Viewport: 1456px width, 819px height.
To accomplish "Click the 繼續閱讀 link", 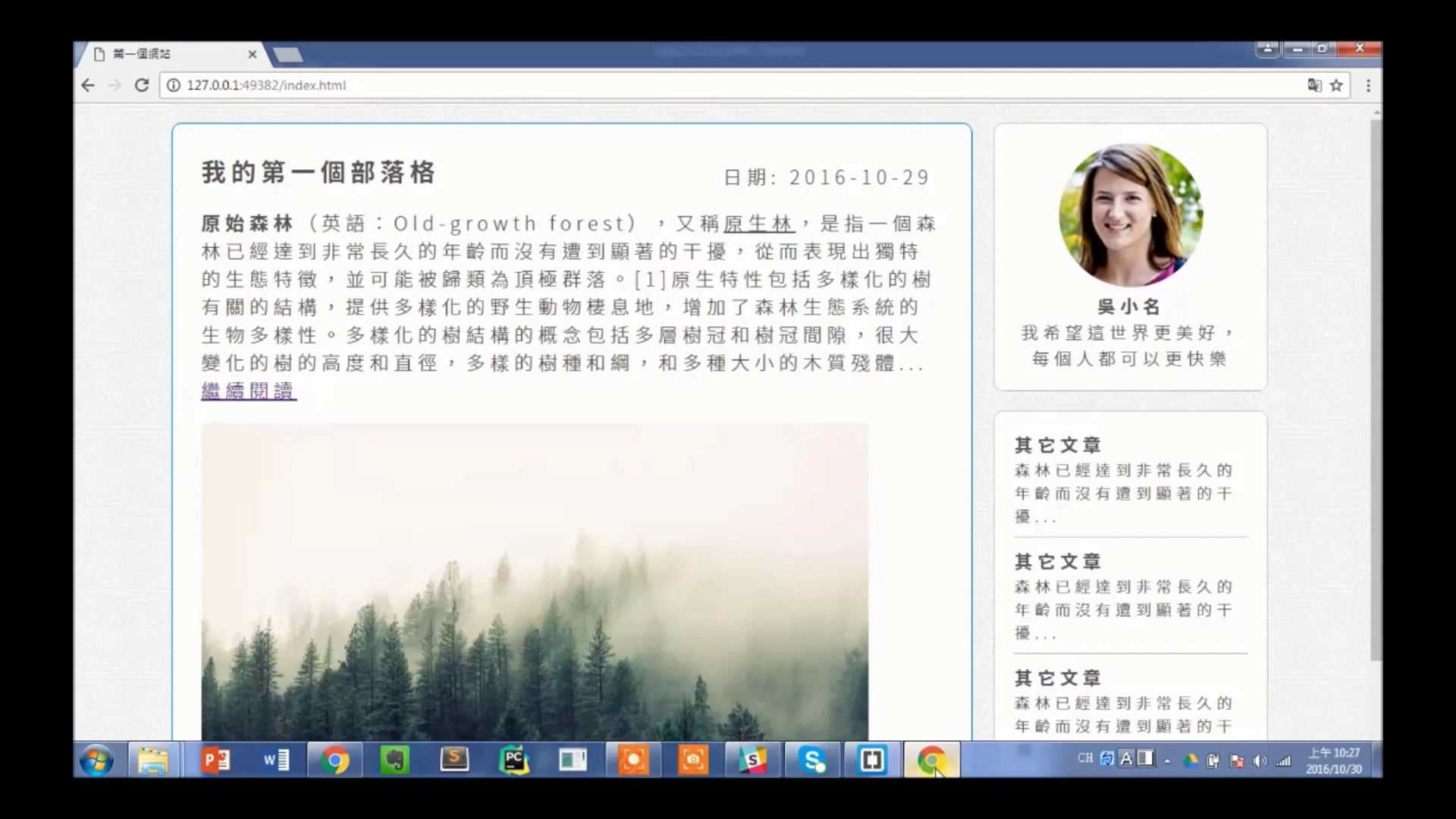I will pos(249,391).
